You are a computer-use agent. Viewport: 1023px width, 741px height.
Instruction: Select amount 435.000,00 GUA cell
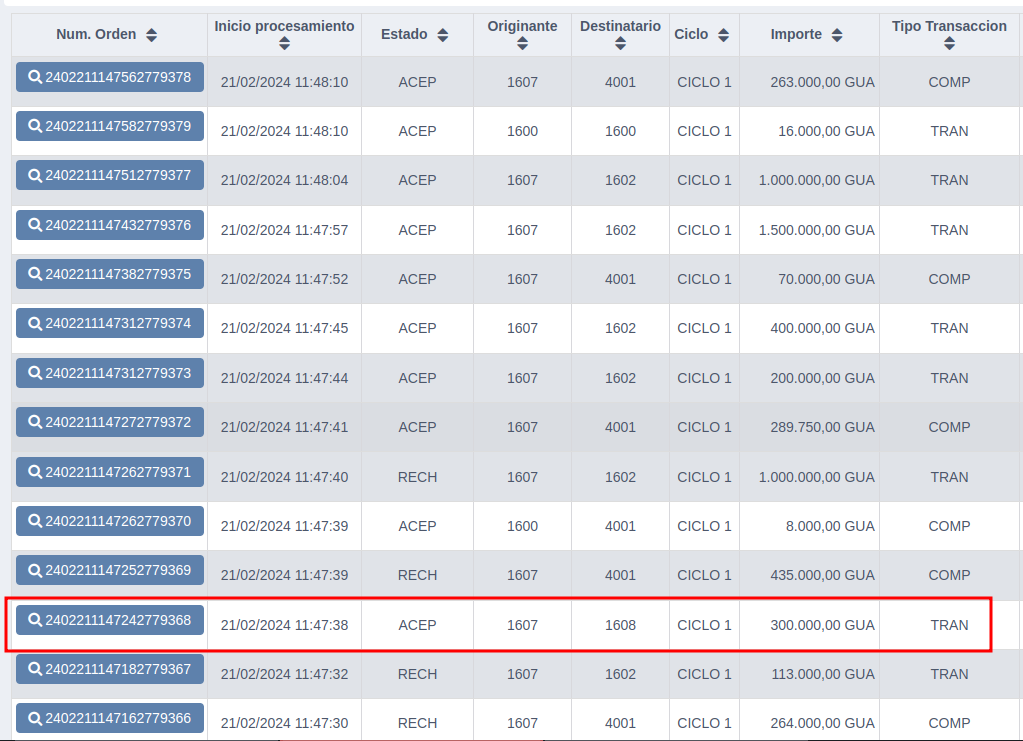pos(809,575)
